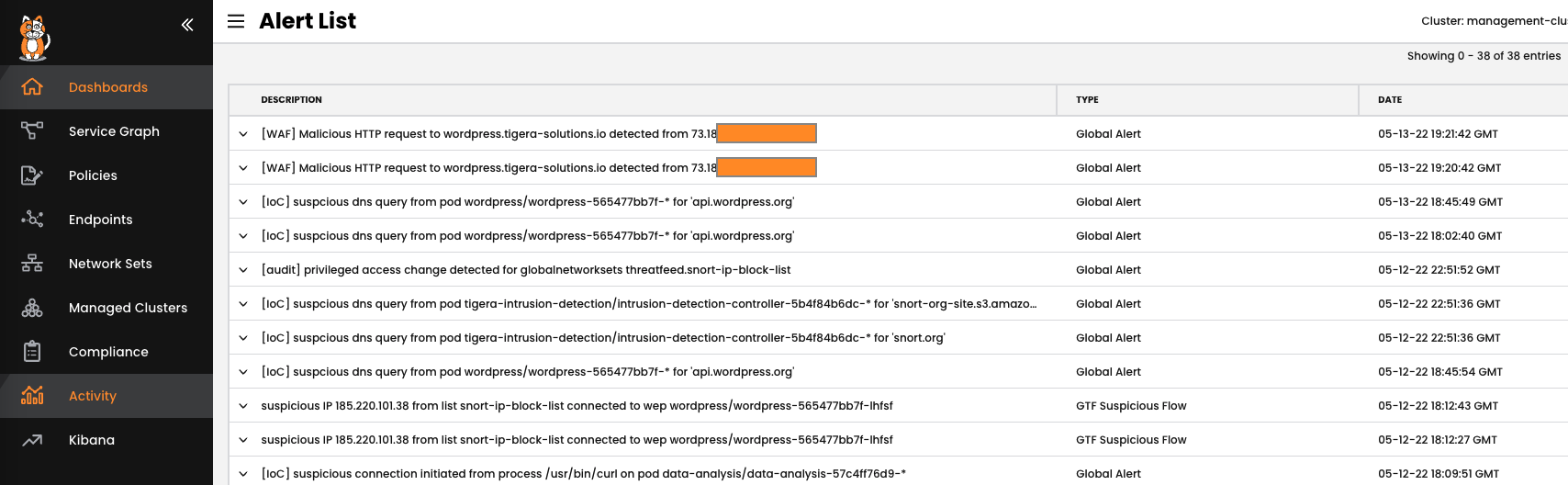Click the DESCRIPTION column header

[x=291, y=99]
